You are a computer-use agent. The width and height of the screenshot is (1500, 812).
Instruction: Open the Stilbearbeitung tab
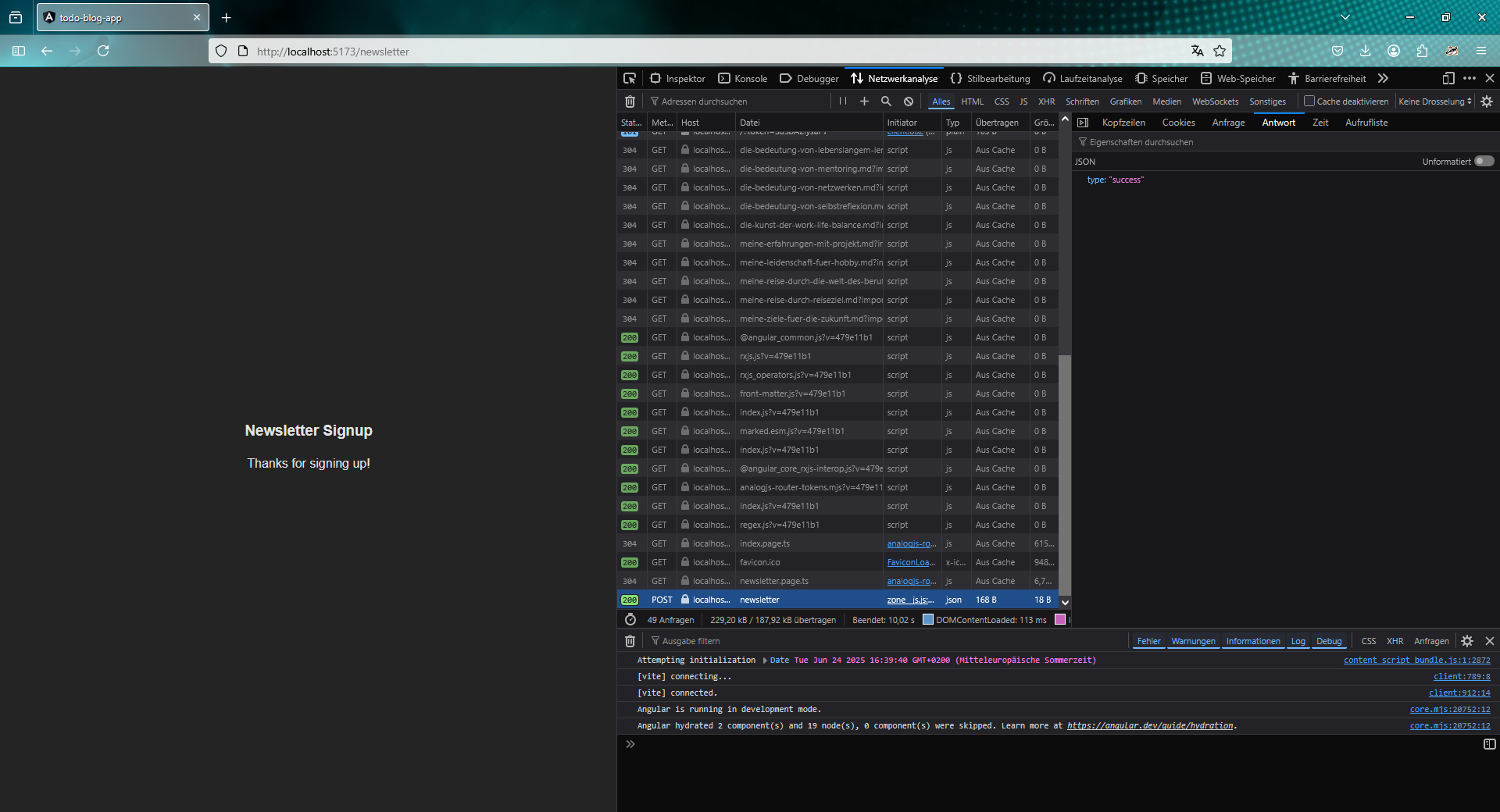990,78
